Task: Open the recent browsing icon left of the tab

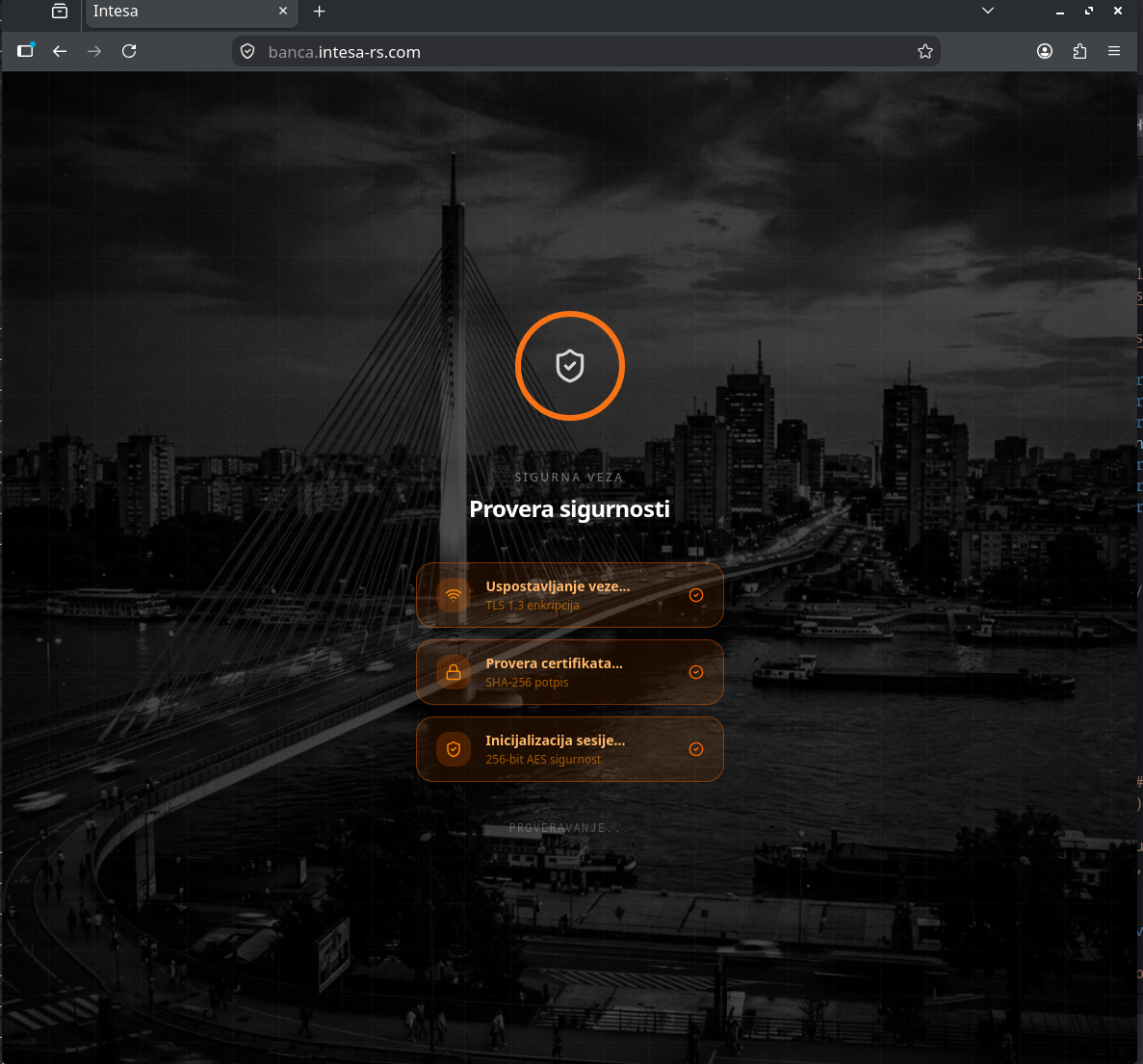Action: pos(60,11)
